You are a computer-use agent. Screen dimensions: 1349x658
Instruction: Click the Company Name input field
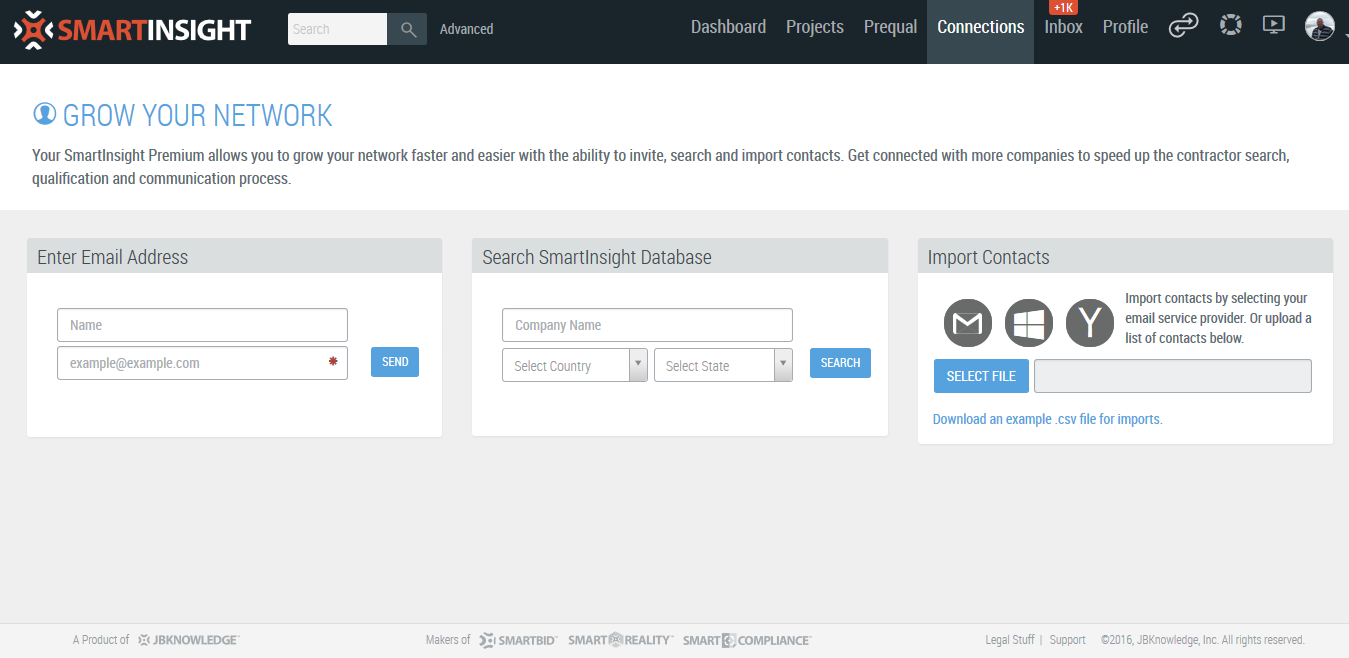coord(647,325)
